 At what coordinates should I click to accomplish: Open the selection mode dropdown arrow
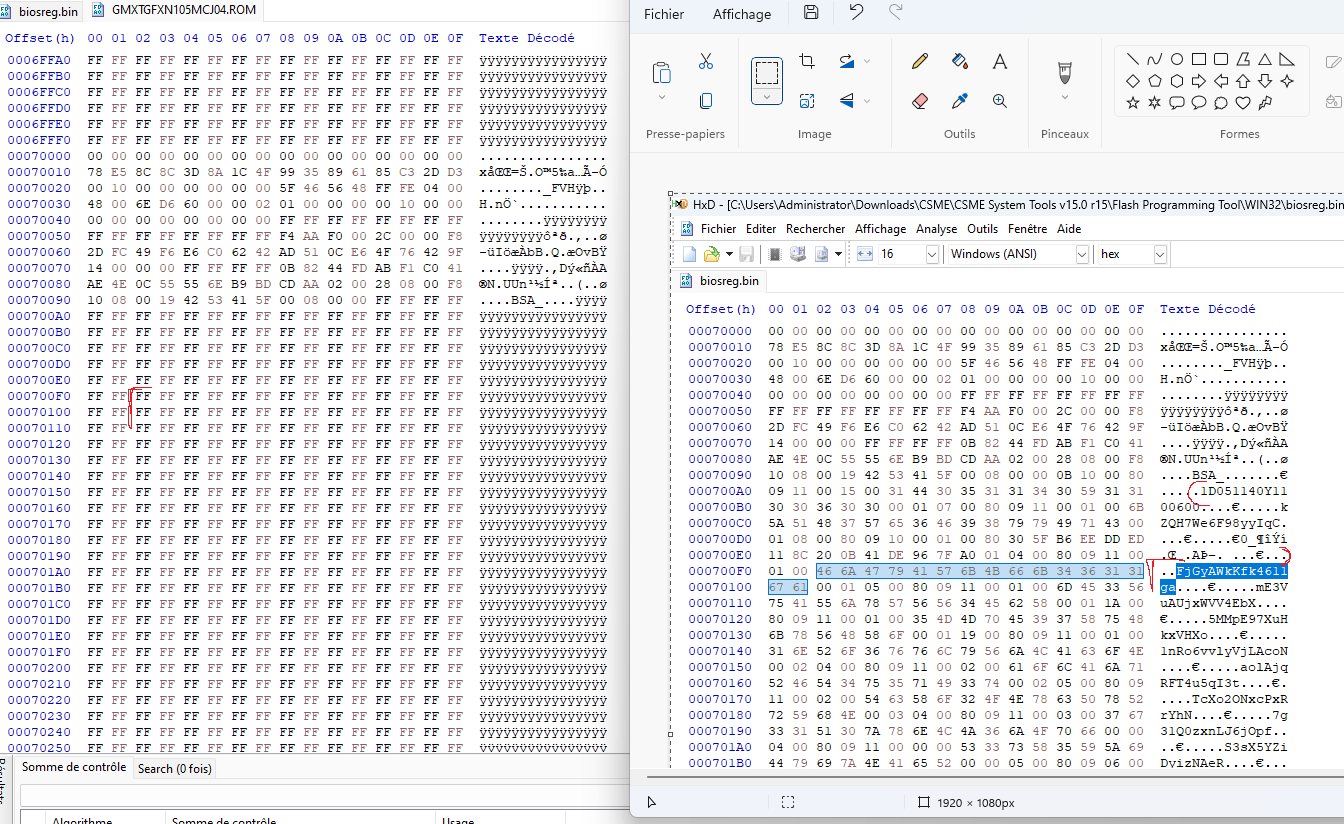(x=767, y=97)
